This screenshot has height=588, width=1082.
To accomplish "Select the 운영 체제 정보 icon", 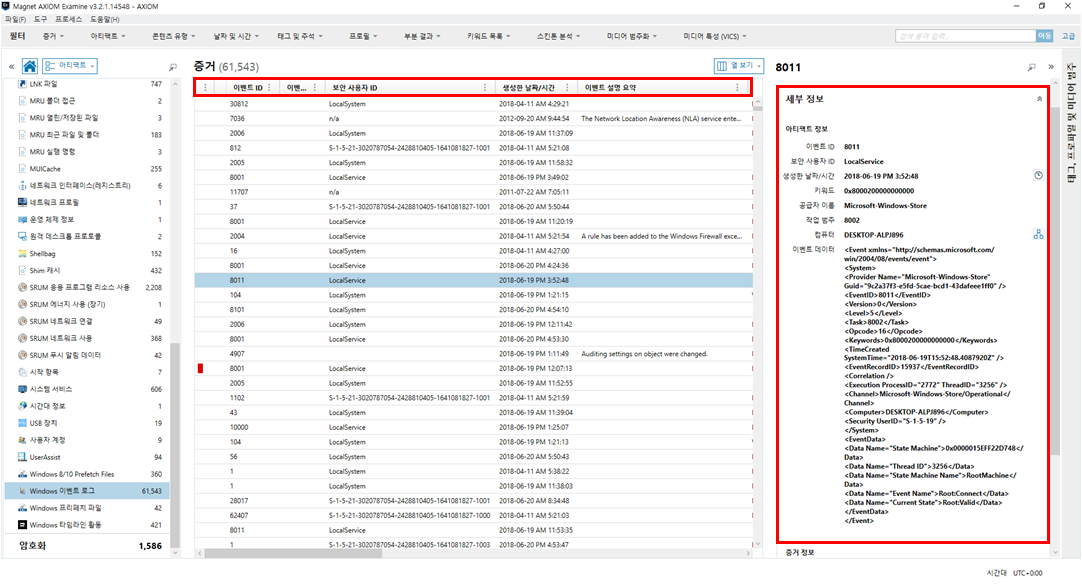I will click(x=22, y=219).
